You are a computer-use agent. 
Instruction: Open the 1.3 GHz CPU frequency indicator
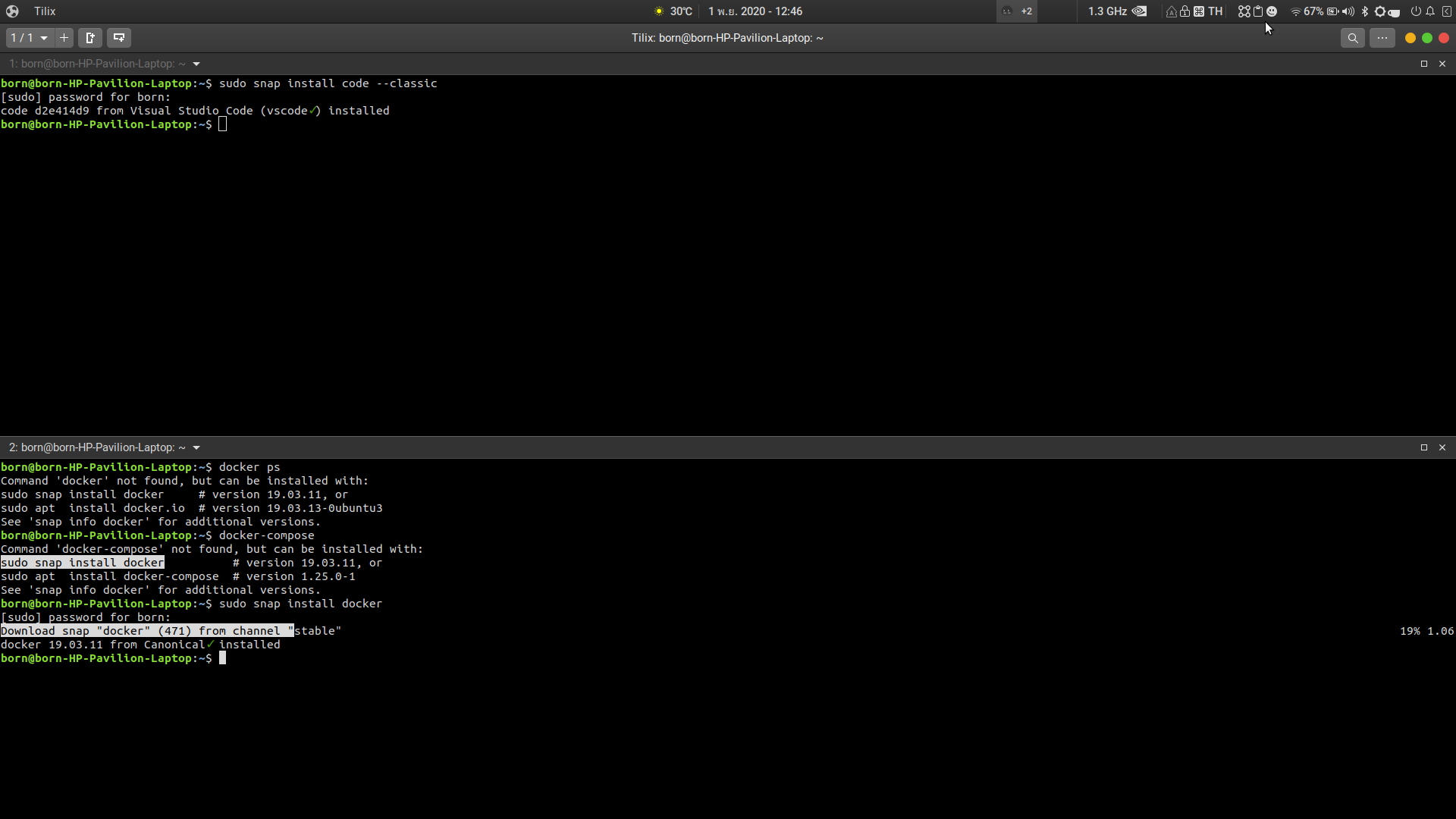[x=1107, y=11]
